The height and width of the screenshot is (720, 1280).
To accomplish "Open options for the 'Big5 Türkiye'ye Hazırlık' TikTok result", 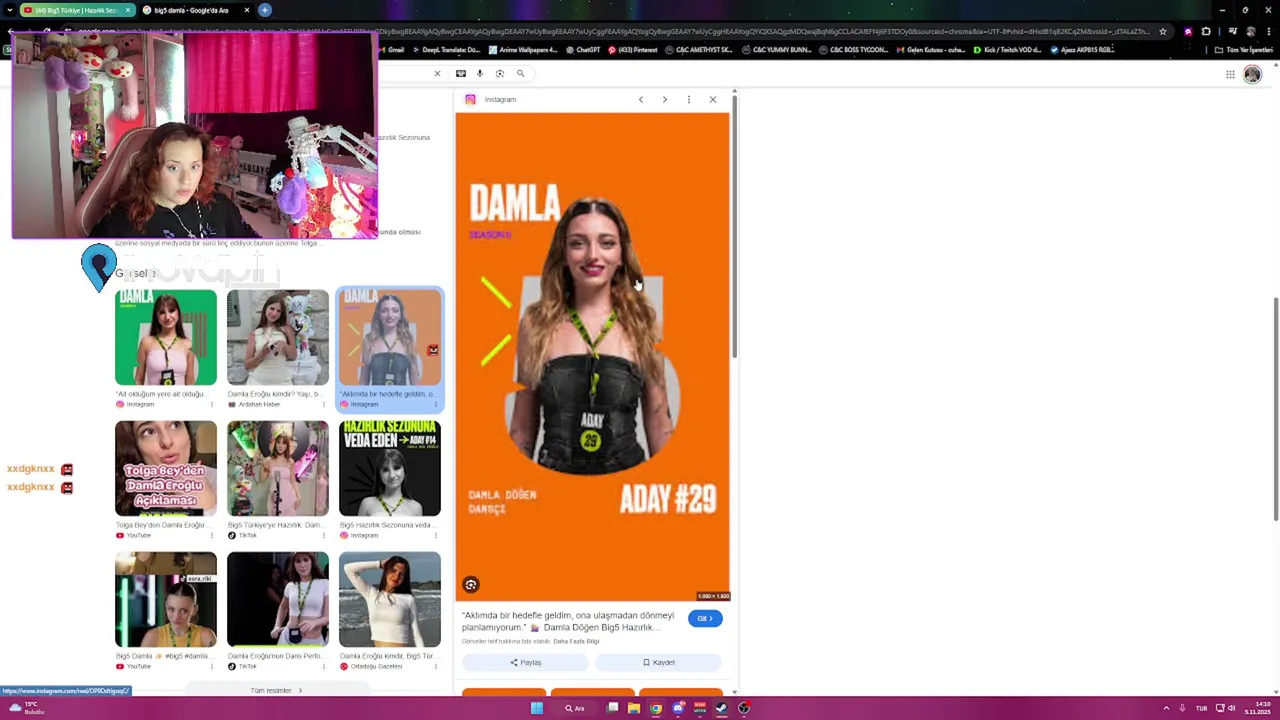I will 323,535.
